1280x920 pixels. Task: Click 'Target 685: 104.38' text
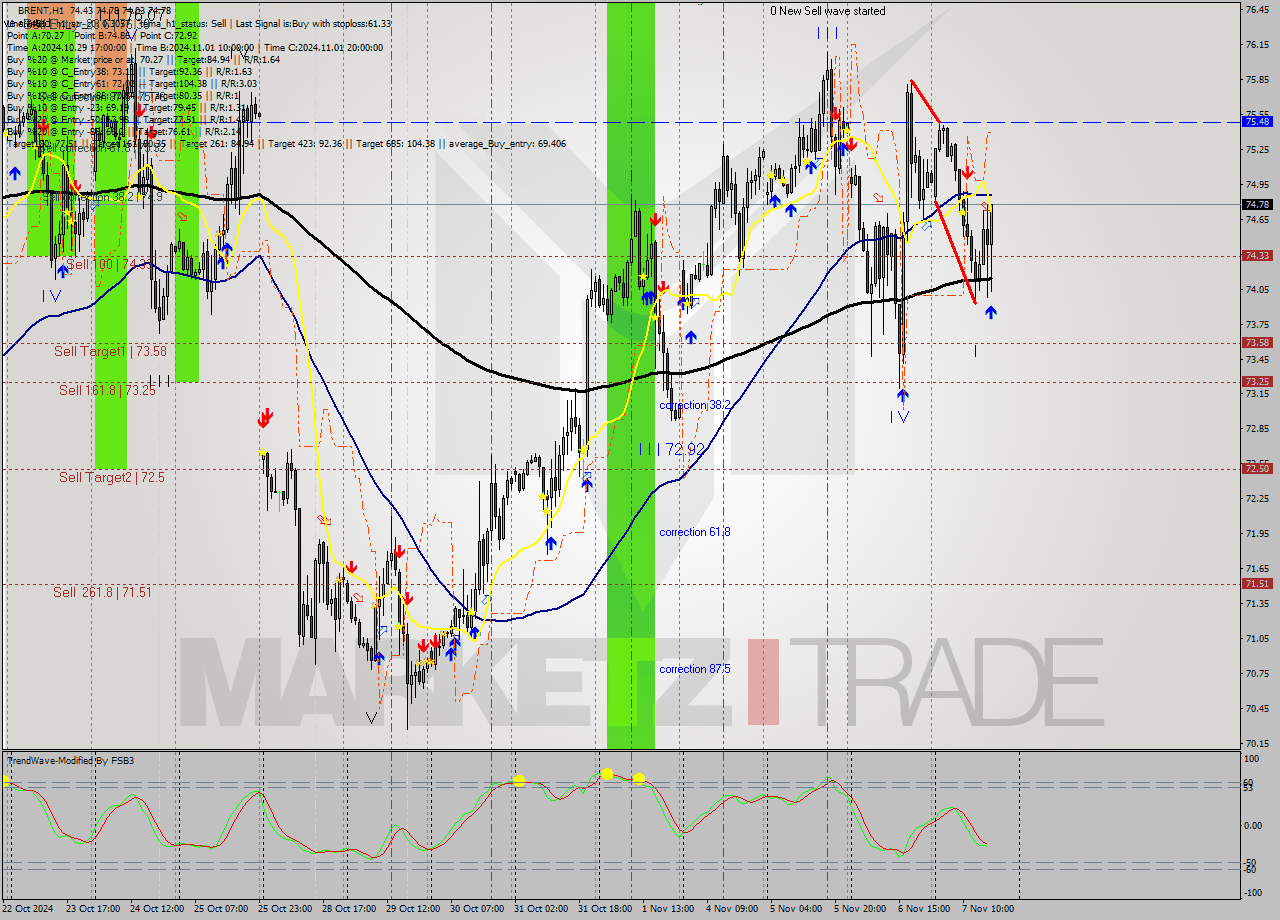392,143
